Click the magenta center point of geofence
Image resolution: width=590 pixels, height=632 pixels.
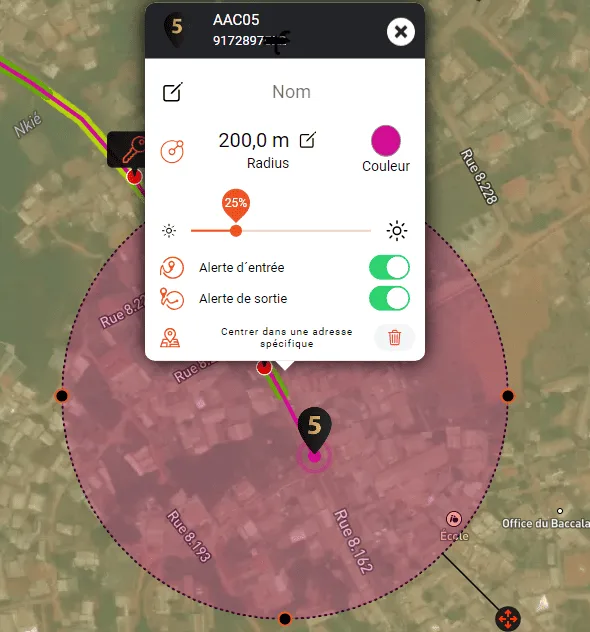tap(314, 457)
